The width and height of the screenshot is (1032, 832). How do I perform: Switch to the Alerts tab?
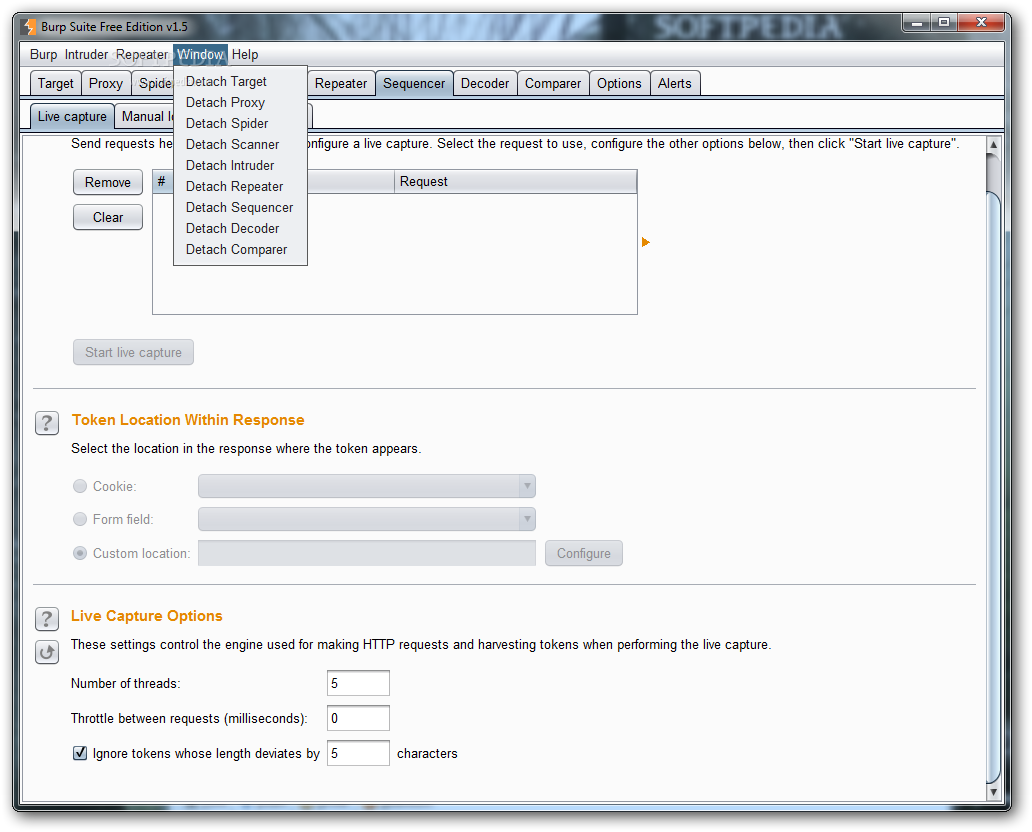click(675, 84)
